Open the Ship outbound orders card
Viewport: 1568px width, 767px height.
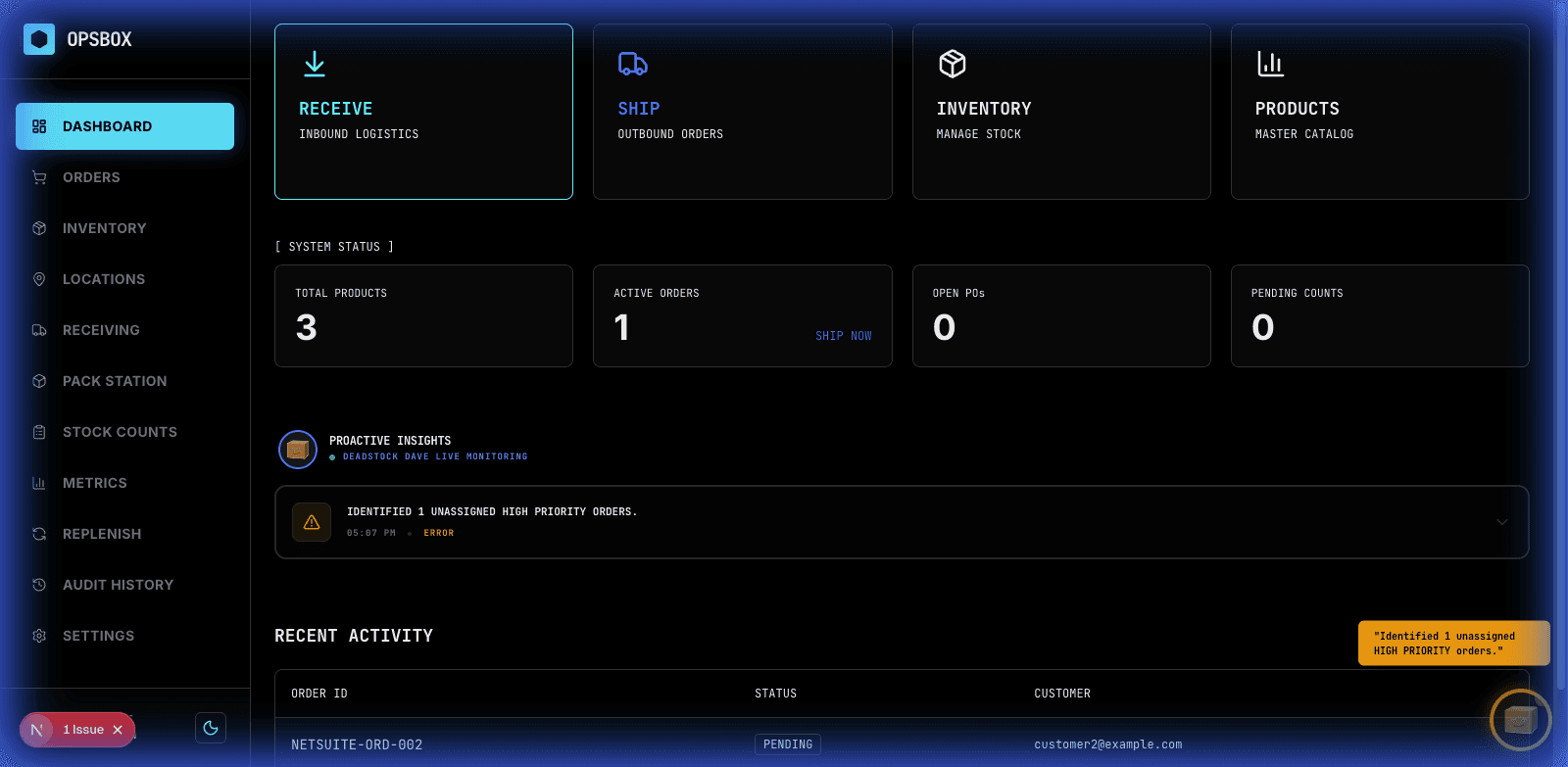click(x=743, y=112)
